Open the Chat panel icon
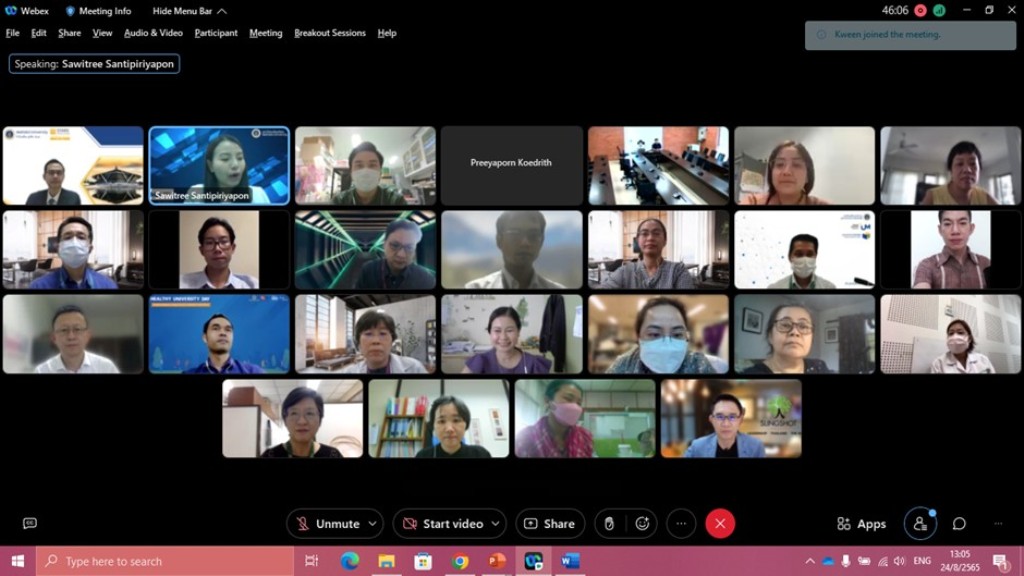 tap(959, 523)
